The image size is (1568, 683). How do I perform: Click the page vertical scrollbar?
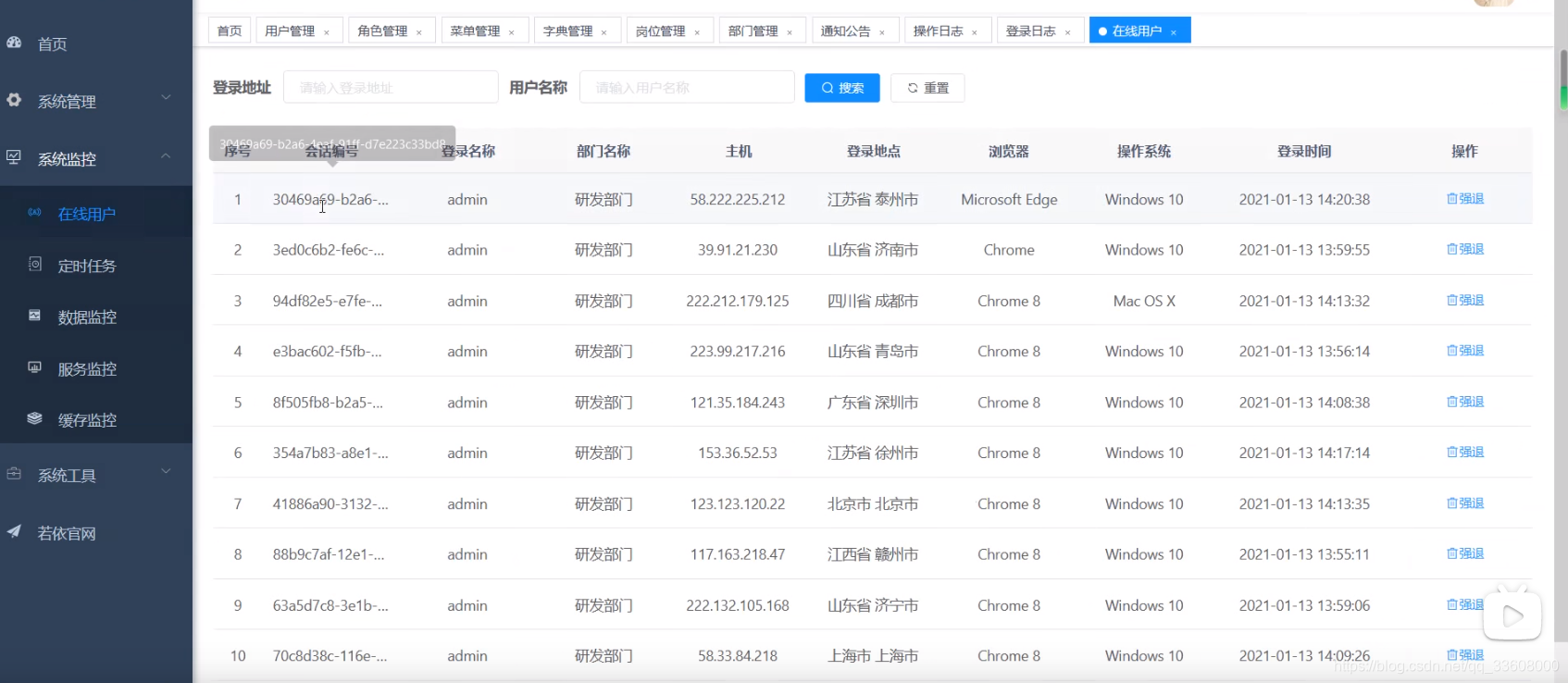coord(1563,79)
